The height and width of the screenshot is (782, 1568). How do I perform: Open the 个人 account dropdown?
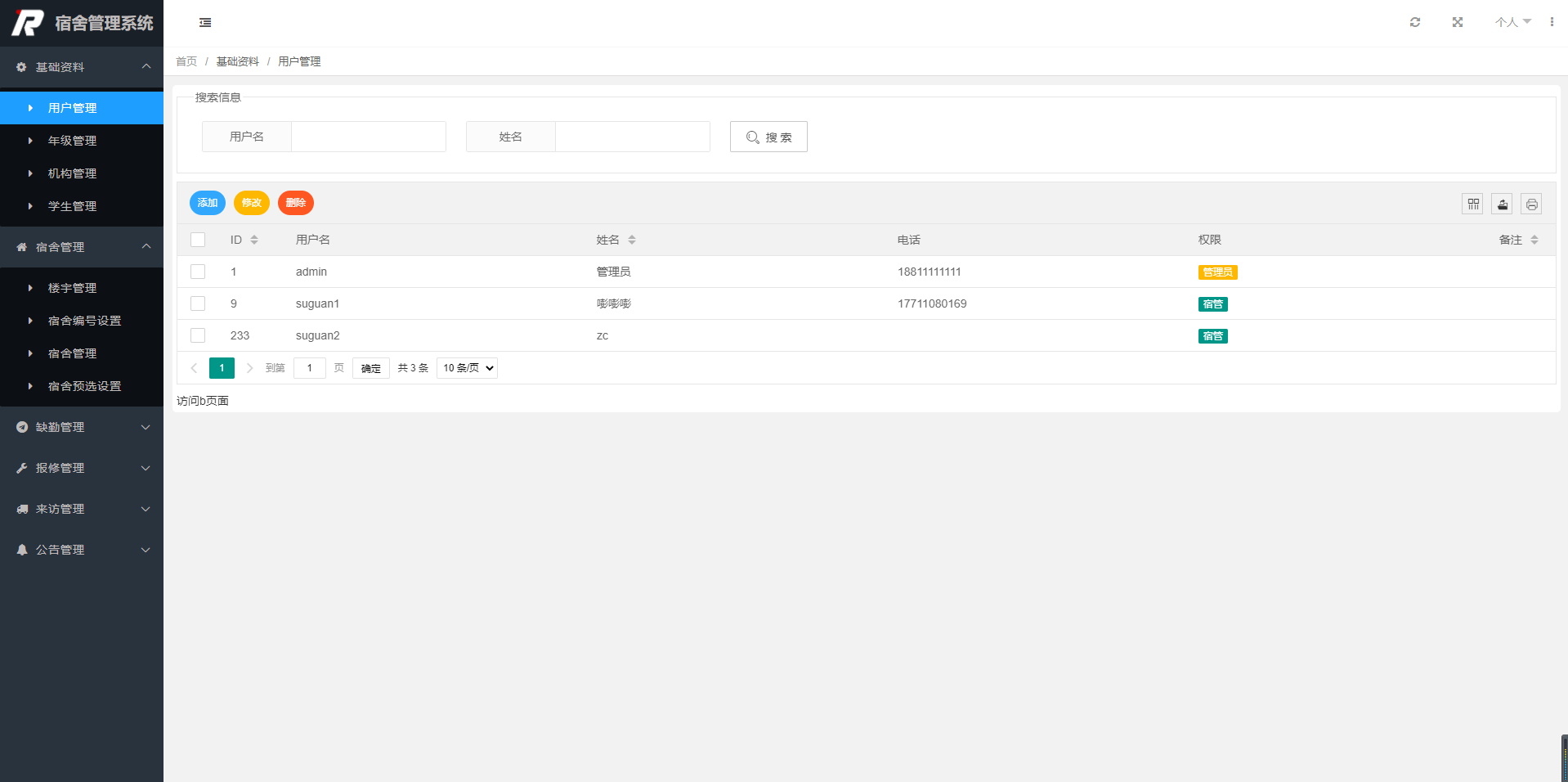(x=1512, y=22)
